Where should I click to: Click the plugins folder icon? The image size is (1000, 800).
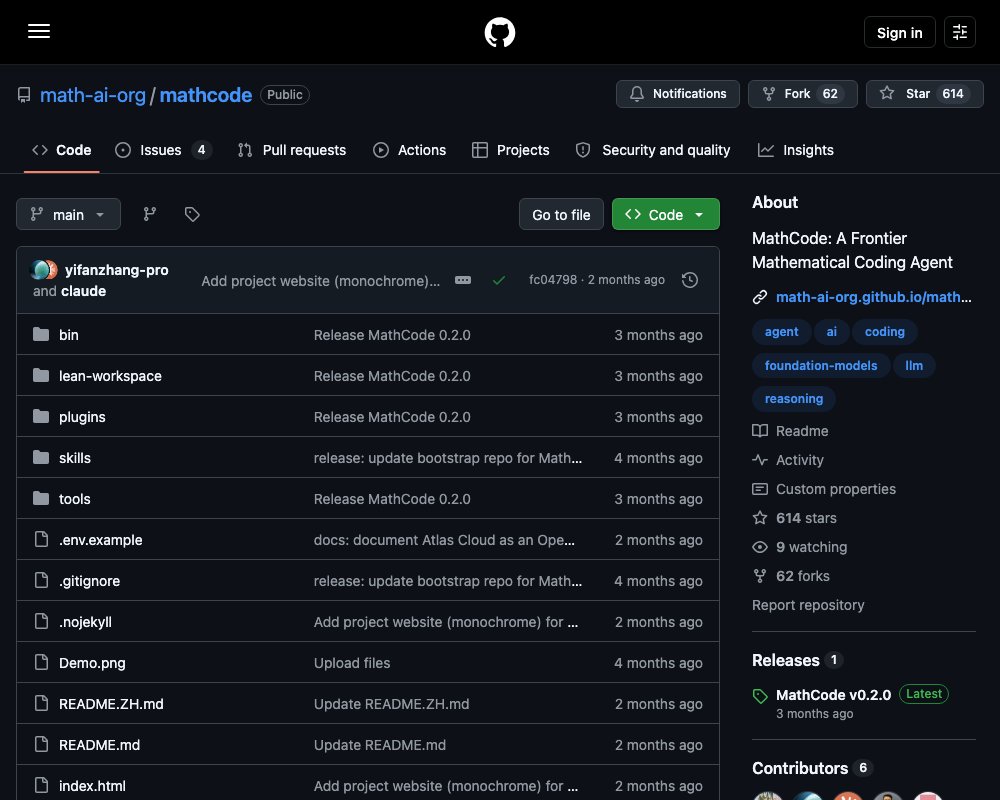tap(41, 417)
